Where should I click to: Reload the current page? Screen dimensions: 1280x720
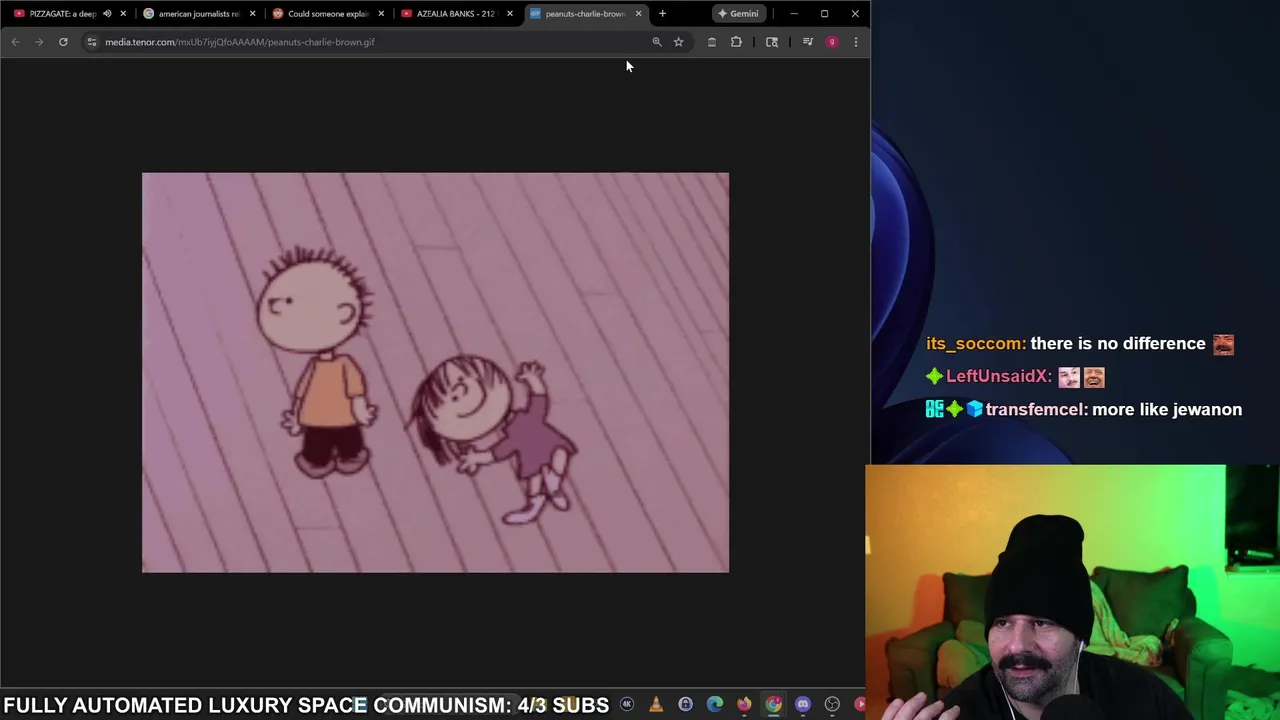pyautogui.click(x=63, y=42)
